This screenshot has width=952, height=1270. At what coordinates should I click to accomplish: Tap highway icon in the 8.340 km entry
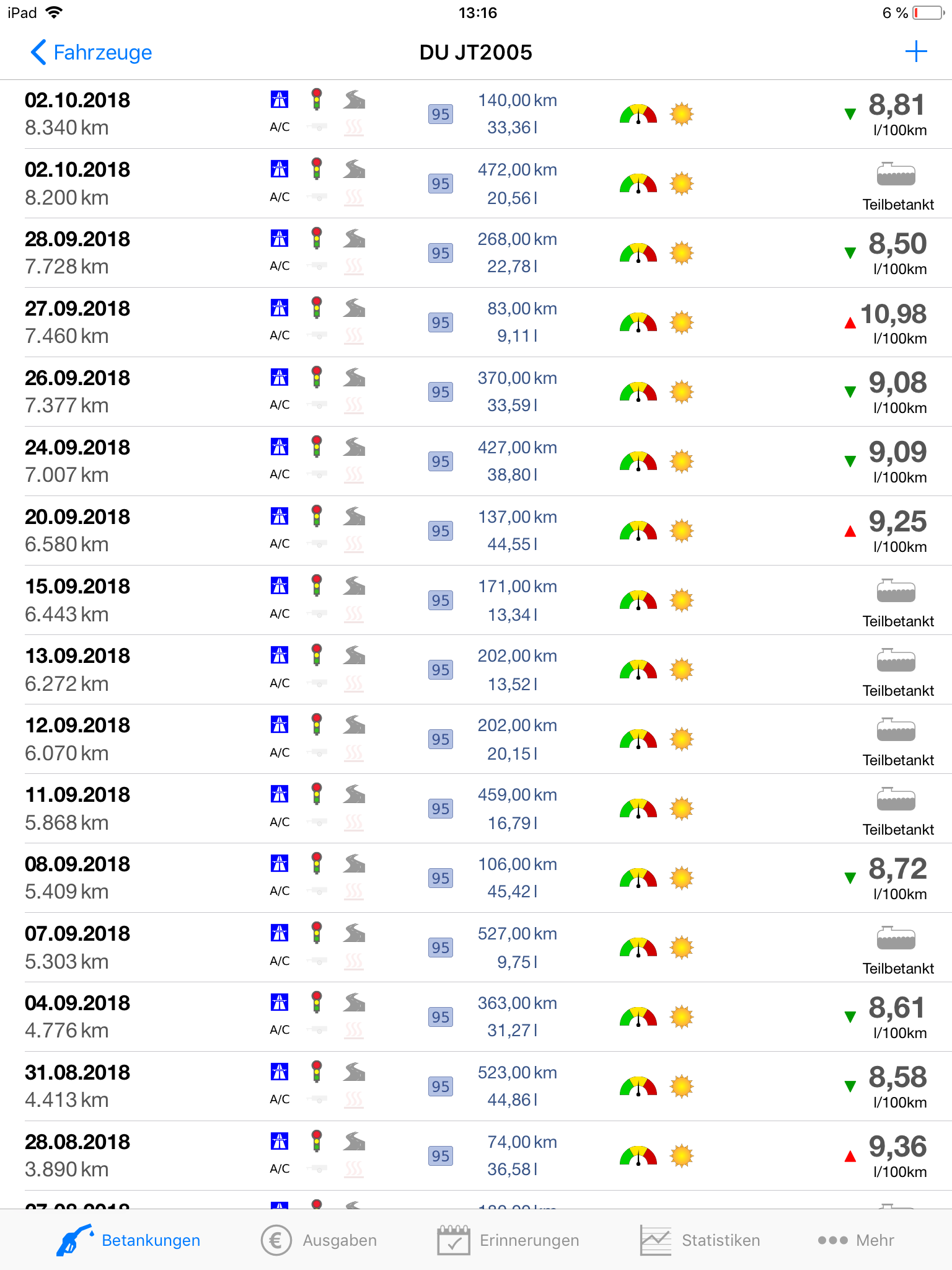280,99
